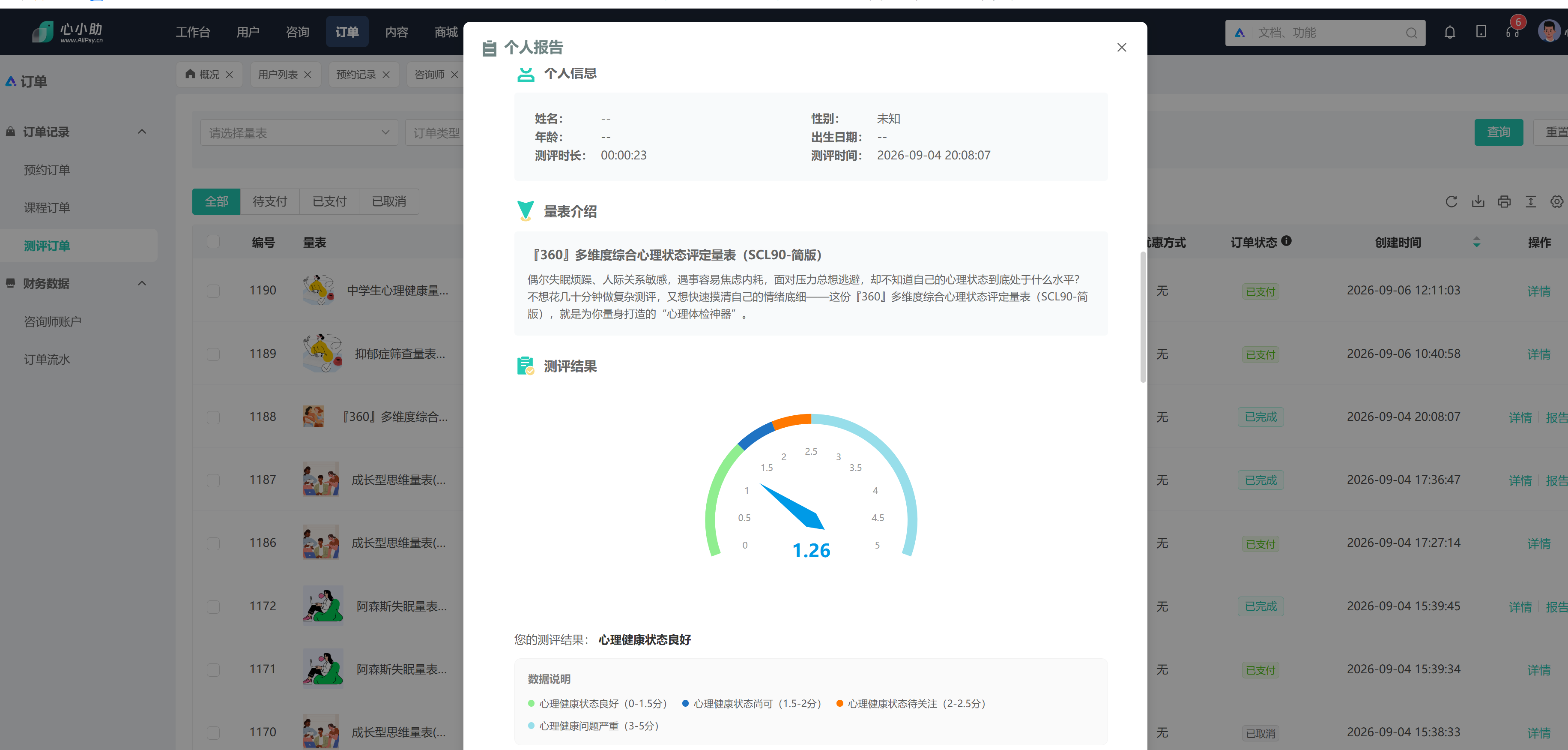Click the report dialog vertical scrollbar

[1143, 317]
